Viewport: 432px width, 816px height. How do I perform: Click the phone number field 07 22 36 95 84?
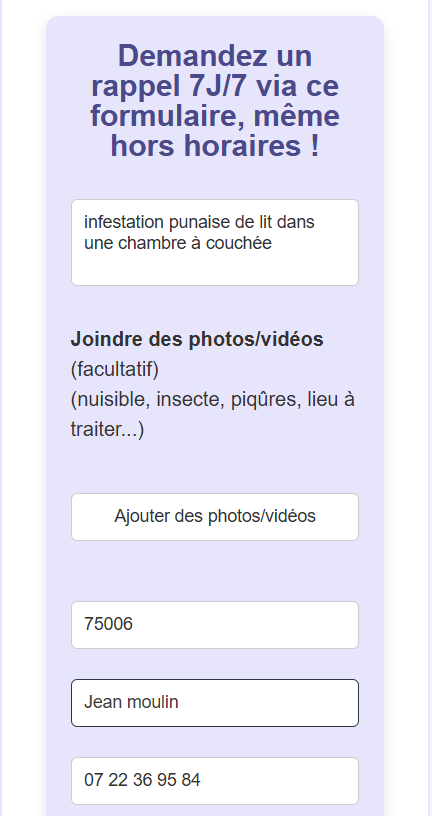click(x=214, y=780)
